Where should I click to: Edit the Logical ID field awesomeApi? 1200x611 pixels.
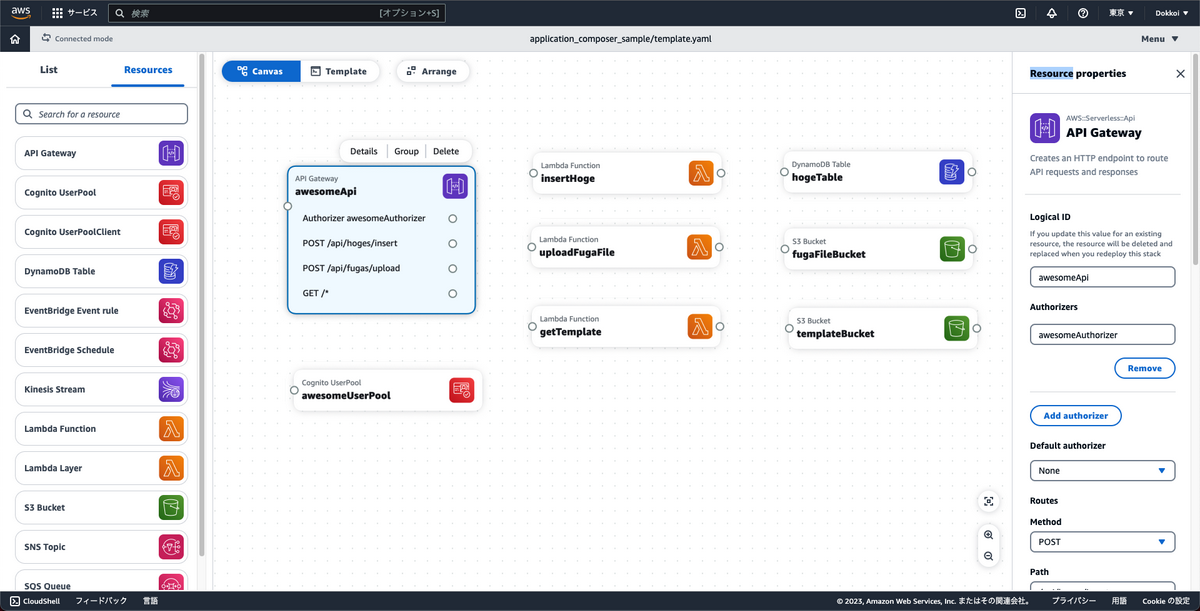click(x=1102, y=277)
